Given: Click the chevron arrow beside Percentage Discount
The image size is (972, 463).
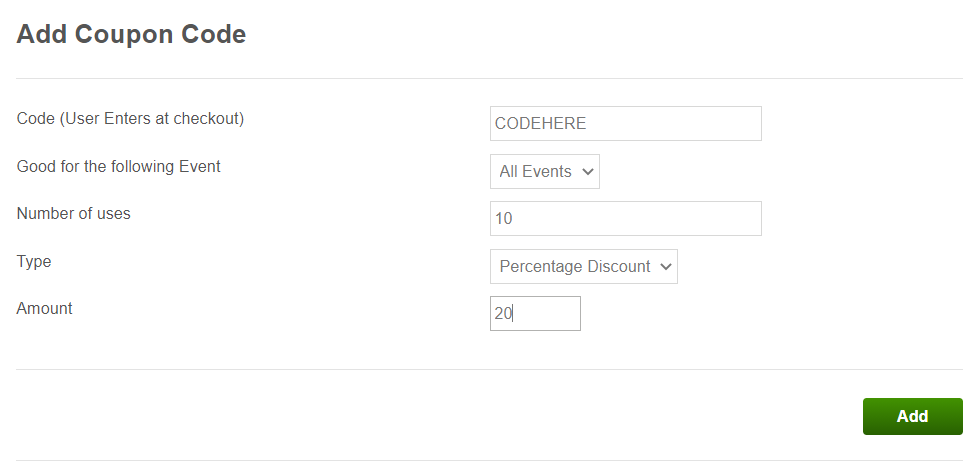Looking at the screenshot, I should coord(664,267).
